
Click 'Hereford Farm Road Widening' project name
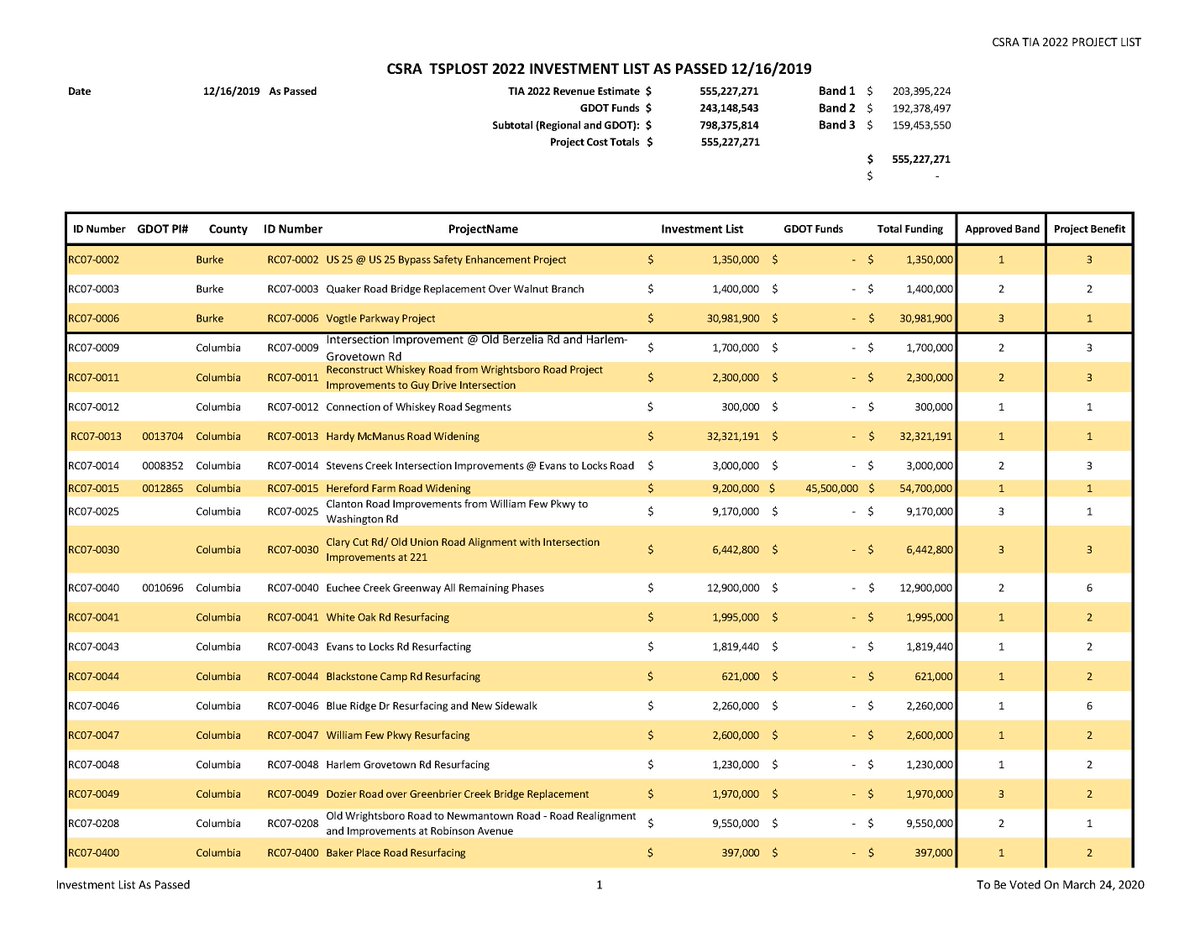[x=398, y=487]
